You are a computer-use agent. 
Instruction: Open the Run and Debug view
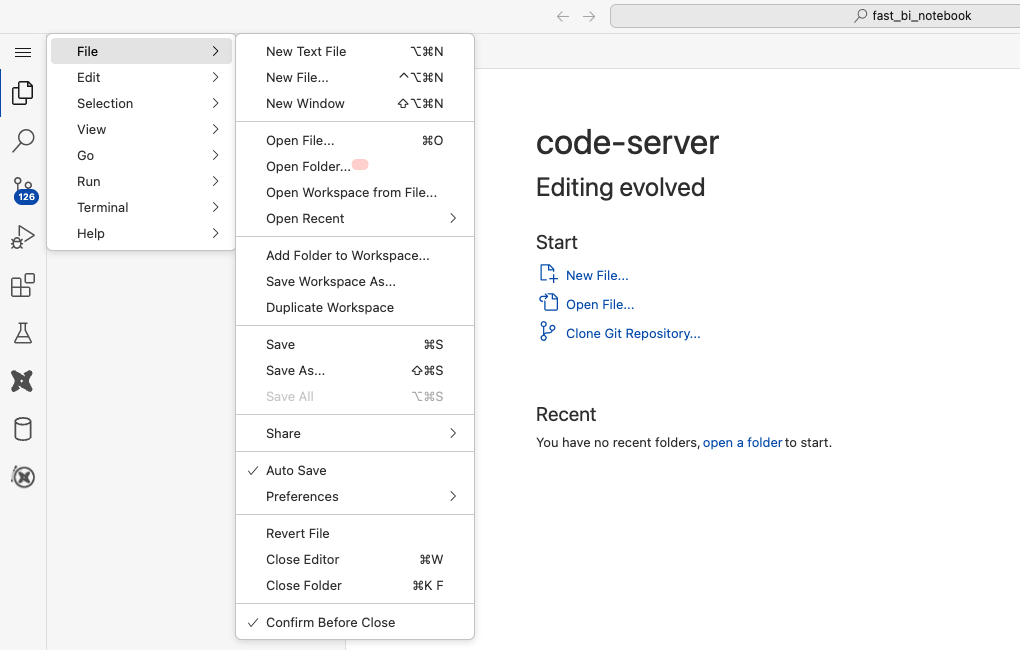click(23, 237)
